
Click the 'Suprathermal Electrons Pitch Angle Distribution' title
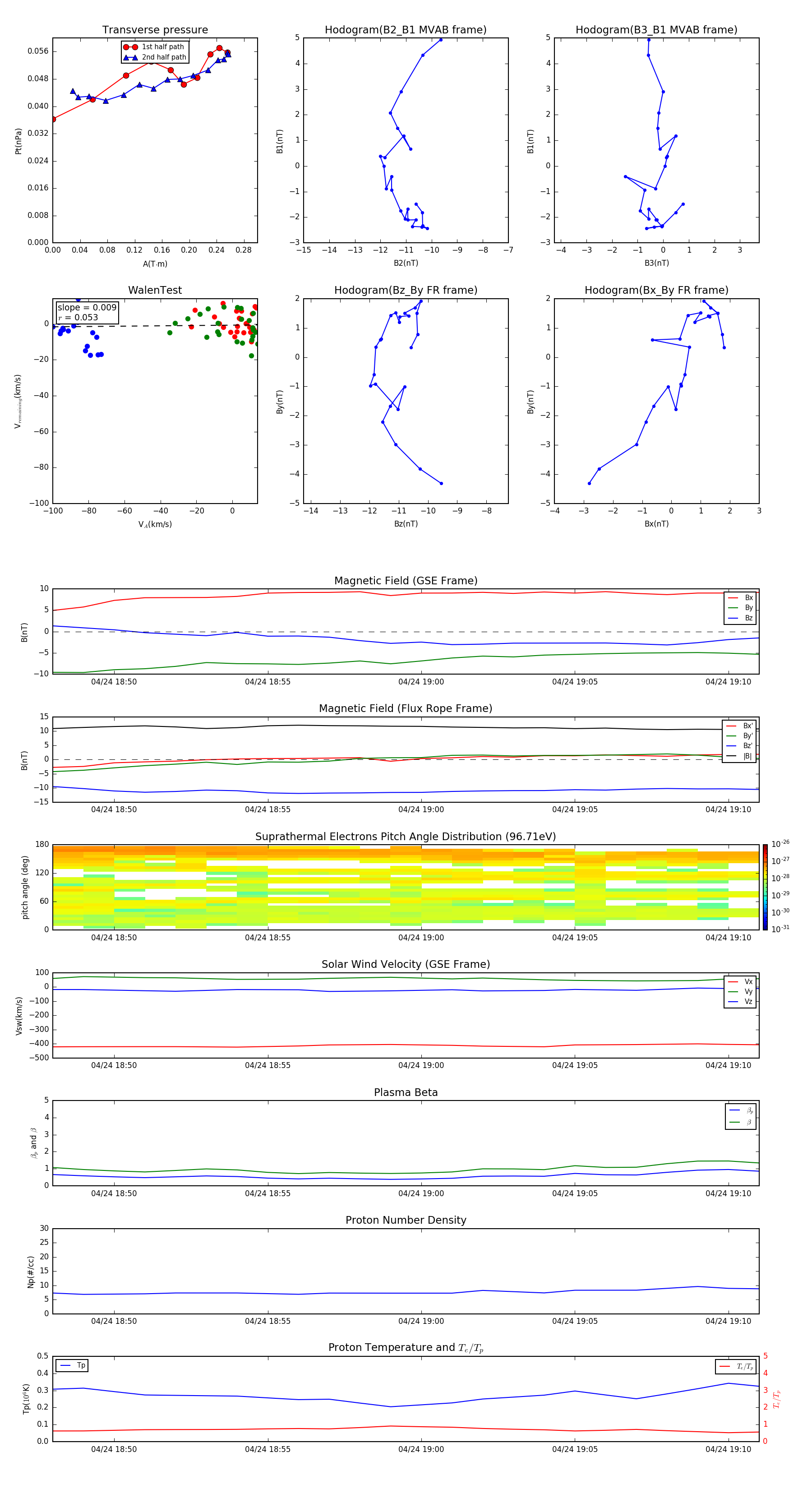(406, 837)
